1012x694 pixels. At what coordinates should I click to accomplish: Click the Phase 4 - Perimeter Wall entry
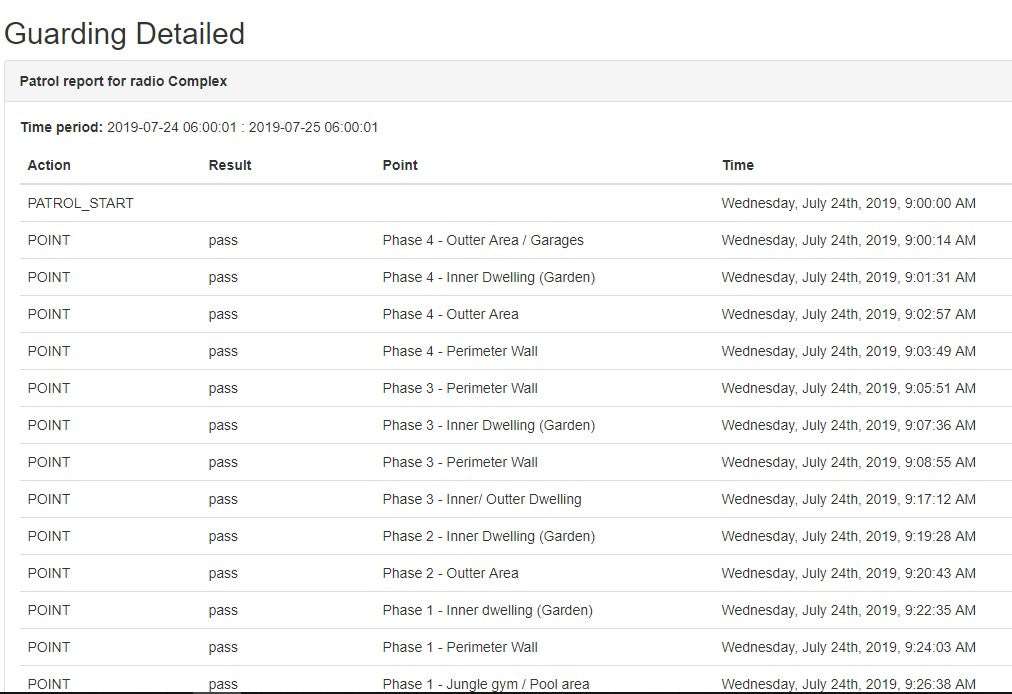coord(460,351)
